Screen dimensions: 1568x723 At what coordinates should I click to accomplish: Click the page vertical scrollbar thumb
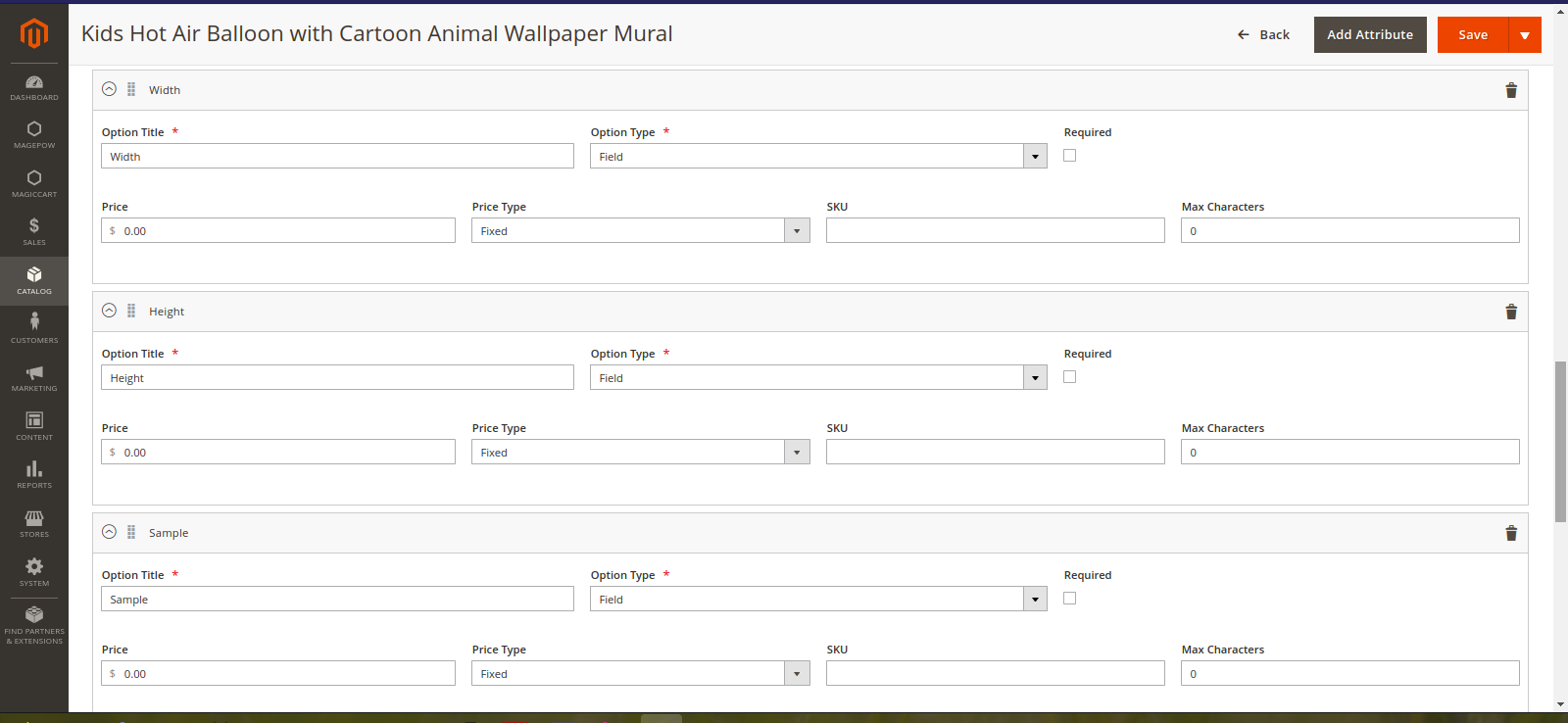[1560, 441]
